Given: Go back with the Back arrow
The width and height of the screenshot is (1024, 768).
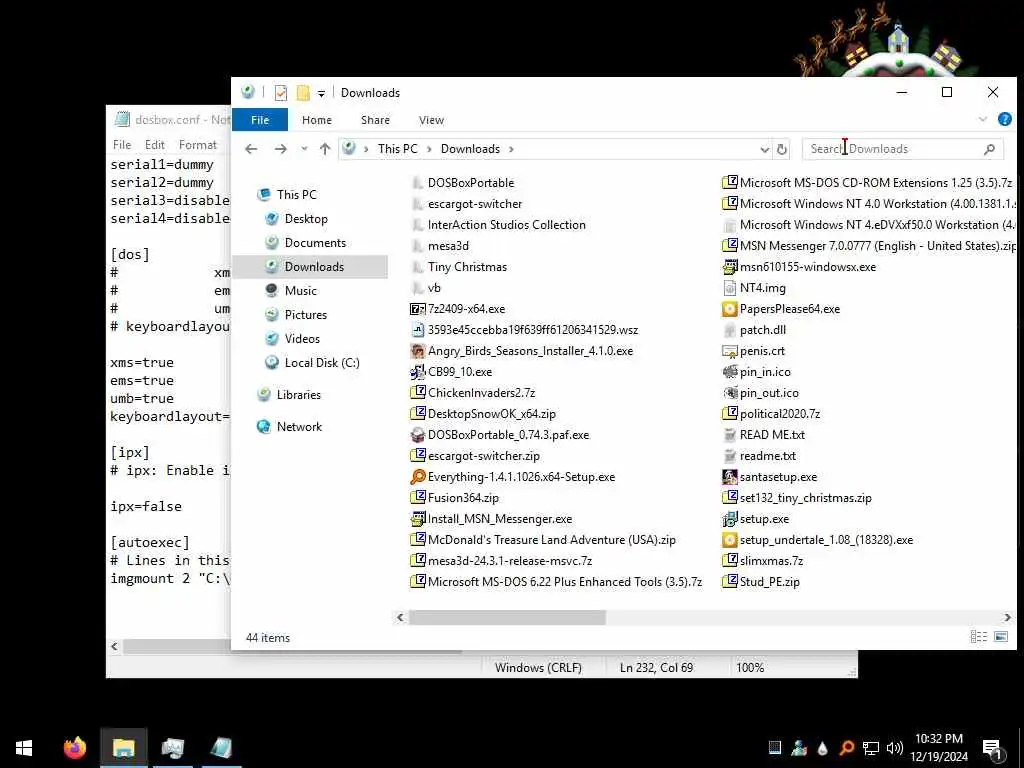Looking at the screenshot, I should (x=251, y=149).
